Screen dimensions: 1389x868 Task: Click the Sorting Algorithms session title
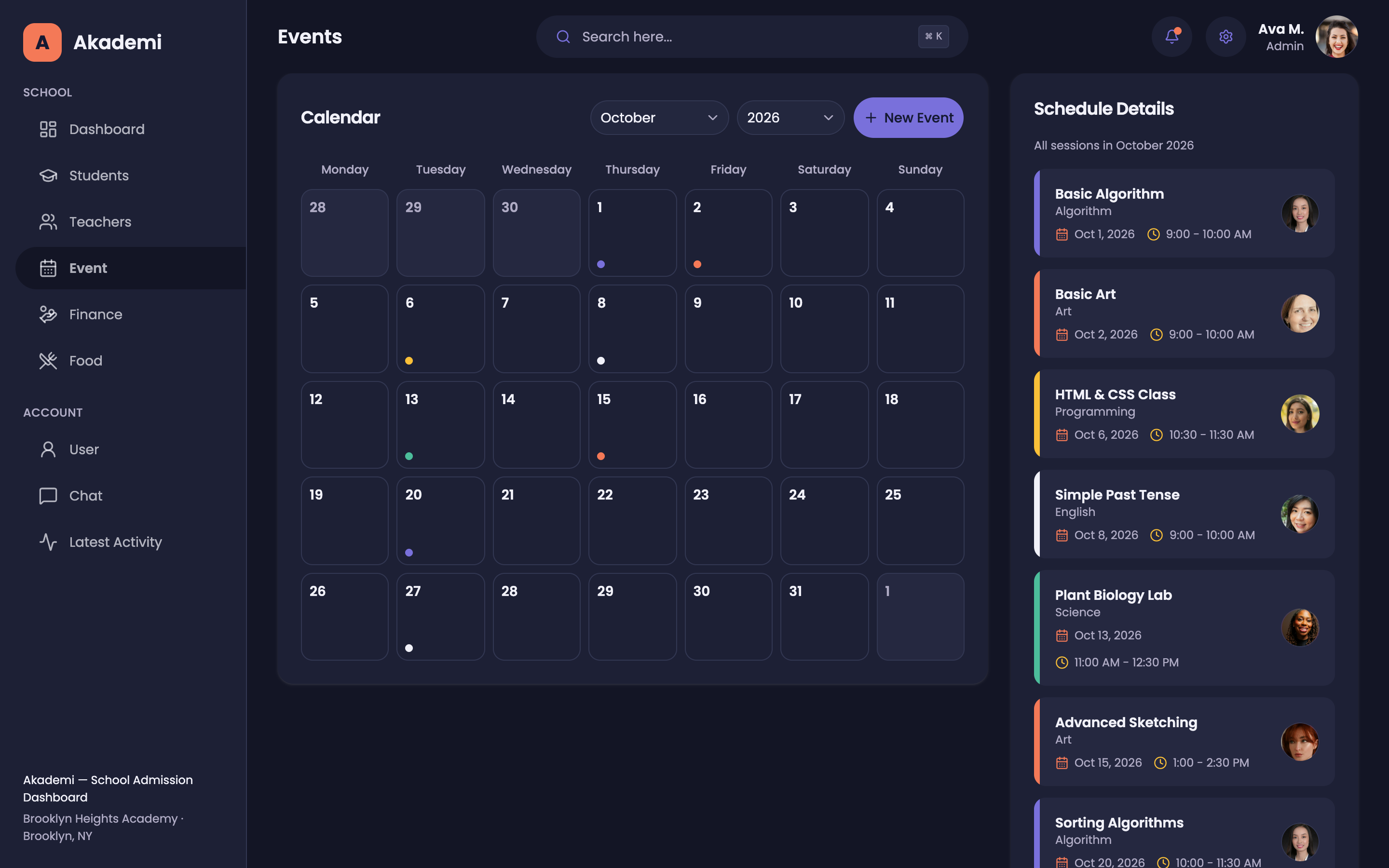pos(1118,823)
